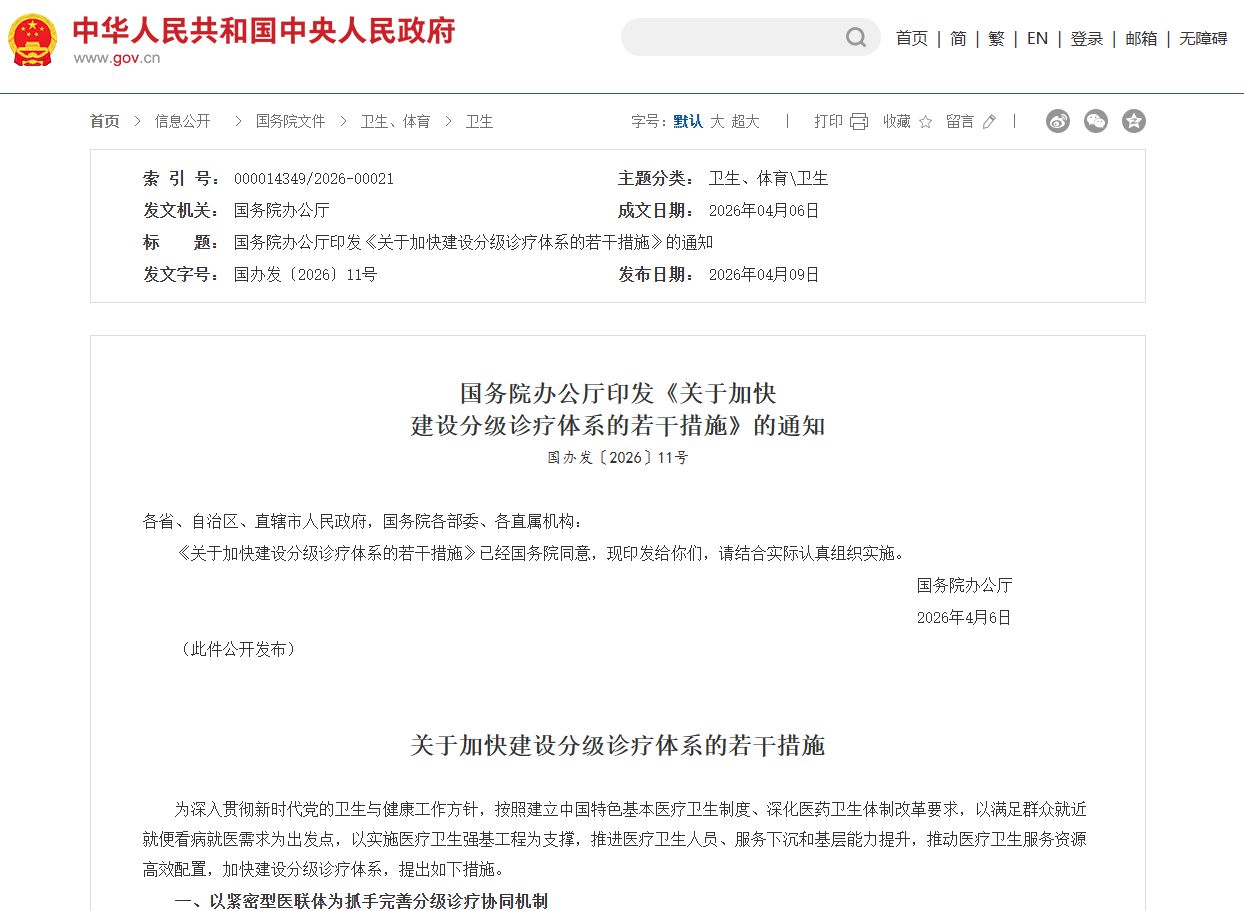Switch font size to 超大
This screenshot has height=911, width=1244.
pyautogui.click(x=745, y=121)
